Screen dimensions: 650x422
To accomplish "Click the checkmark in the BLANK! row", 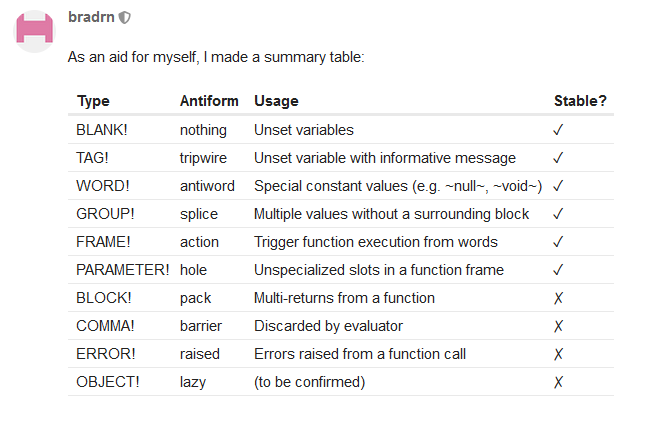I will [558, 130].
